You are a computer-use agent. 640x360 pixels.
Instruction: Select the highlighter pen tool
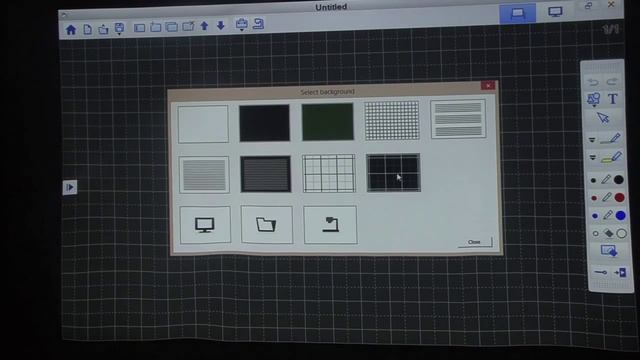pyautogui.click(x=611, y=157)
